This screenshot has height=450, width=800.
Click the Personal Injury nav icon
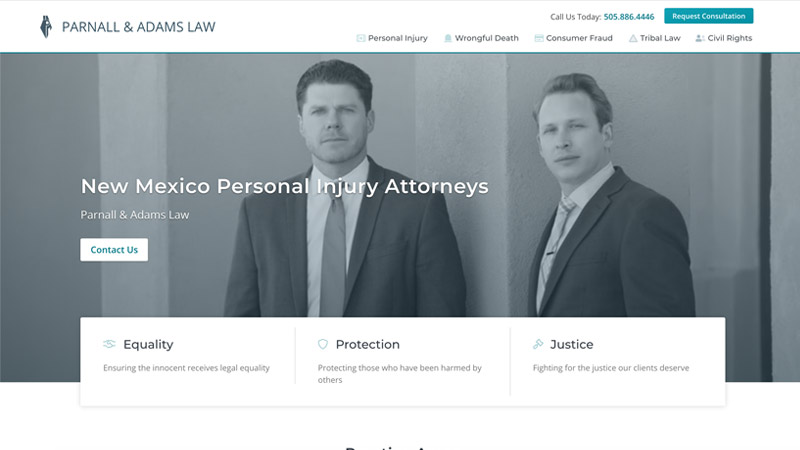[x=361, y=38]
